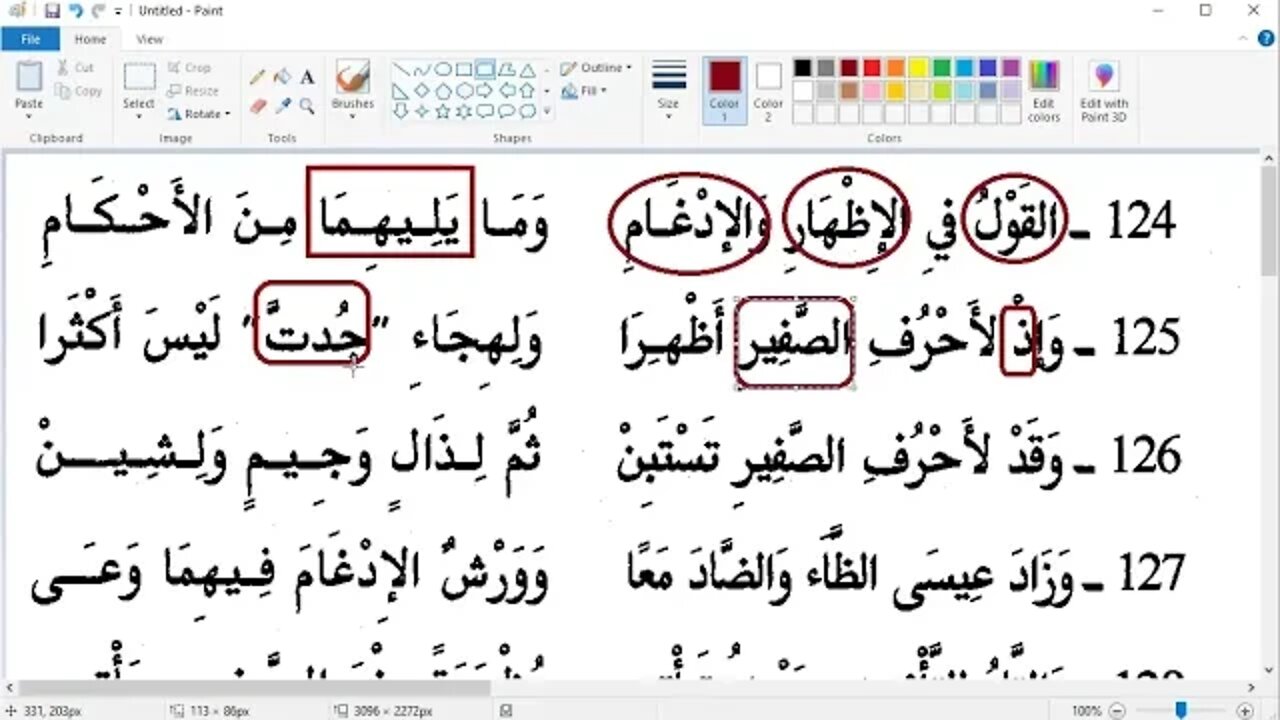Choose the Diamond shape
The image size is (1280, 720).
421,90
